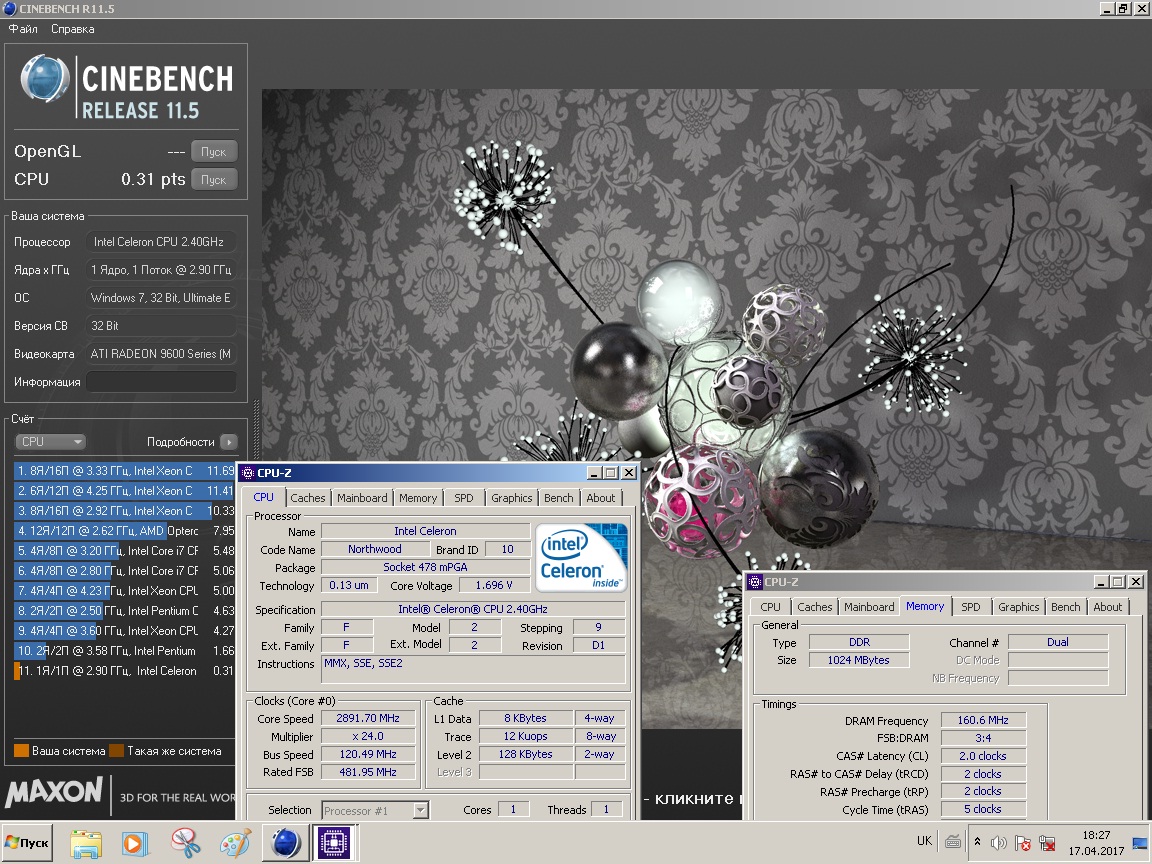The width and height of the screenshot is (1152, 864).
Task: Click the Информация input field
Action: (162, 381)
